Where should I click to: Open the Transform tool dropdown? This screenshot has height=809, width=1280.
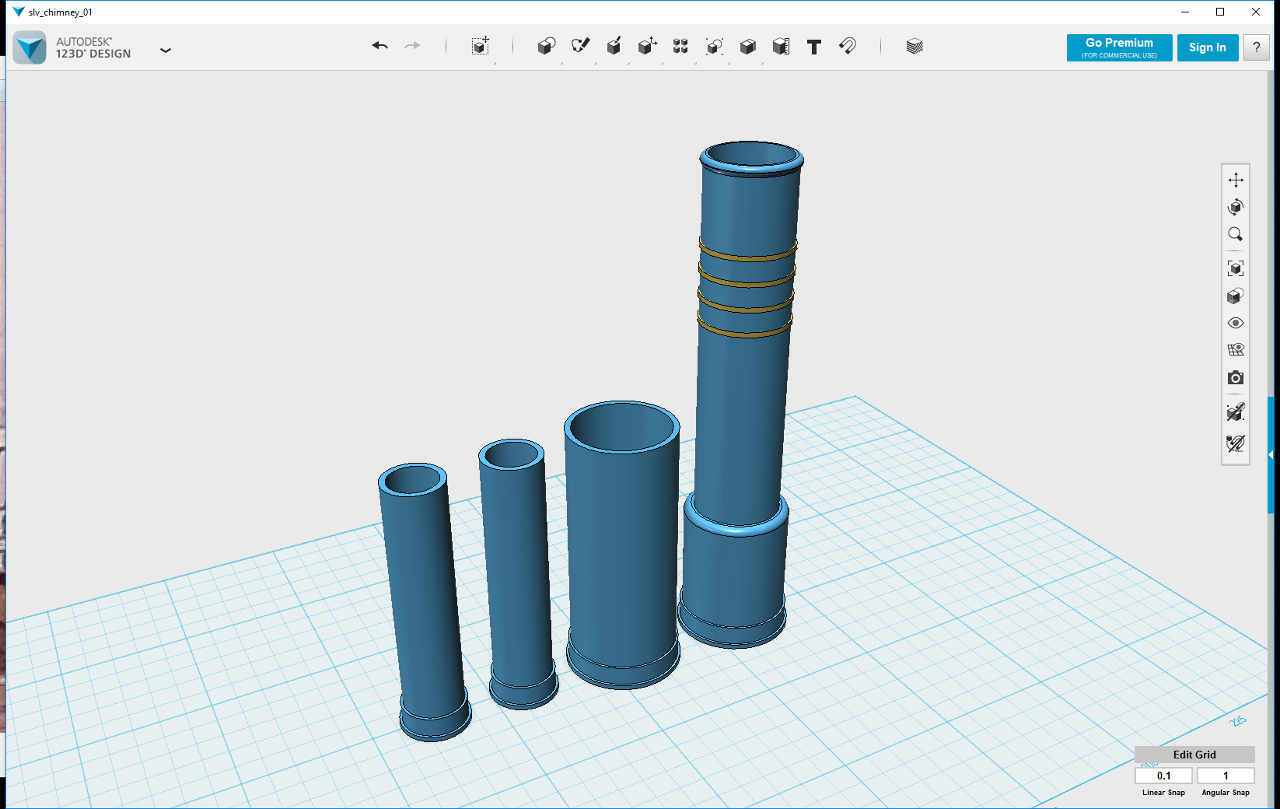480,46
